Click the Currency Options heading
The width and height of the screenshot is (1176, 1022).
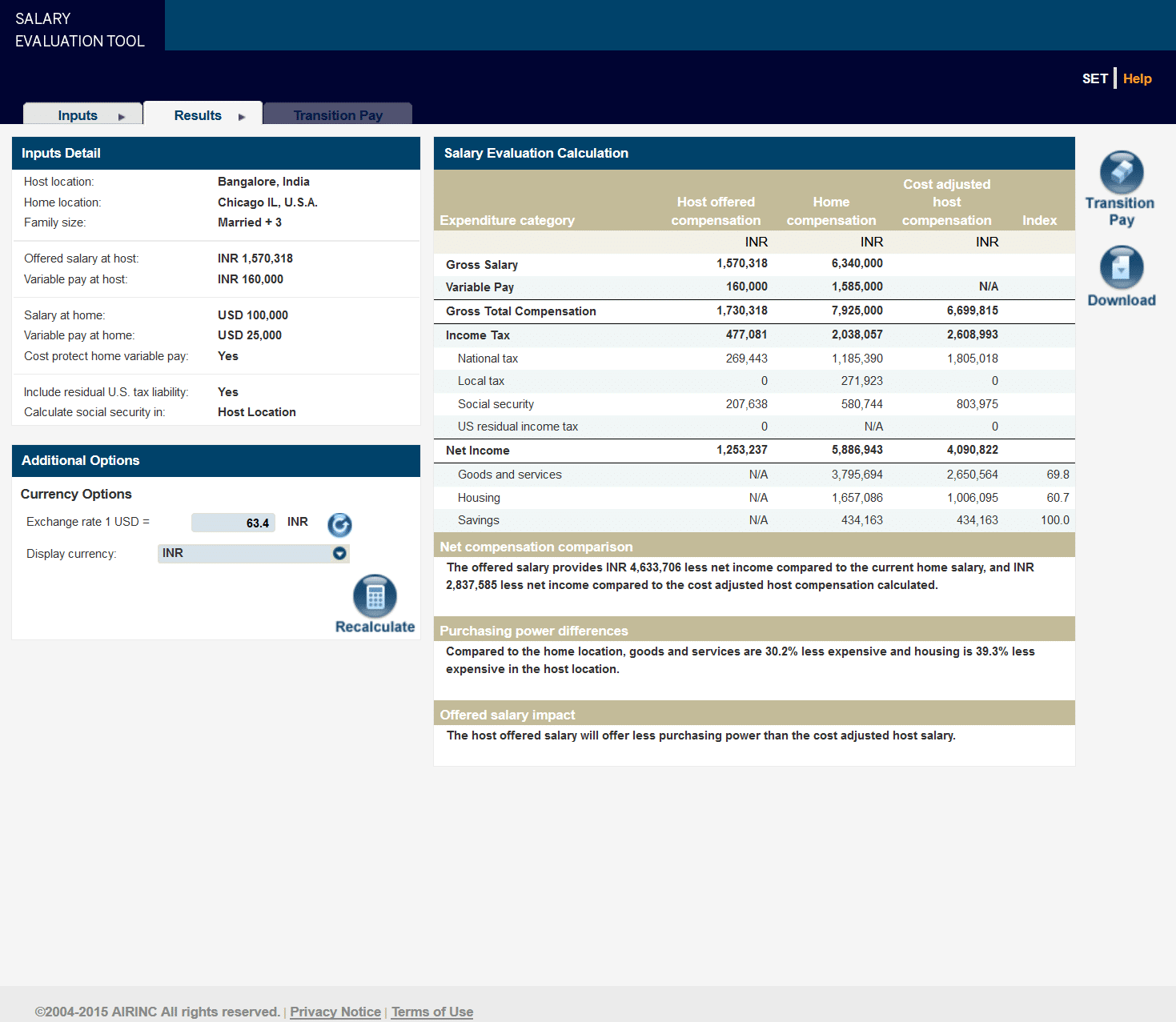click(76, 494)
